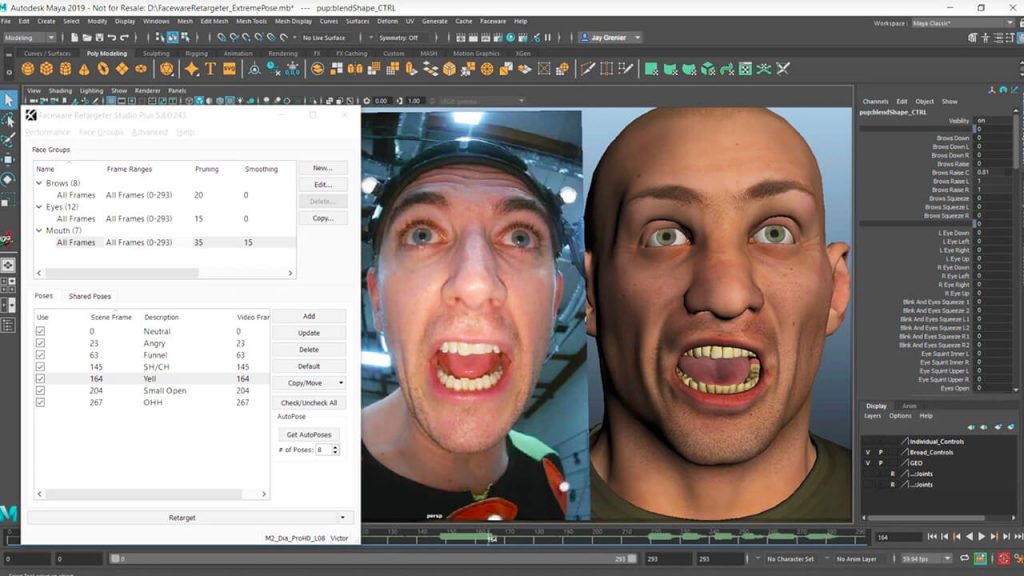Create a polygon cone from the shelf

click(84, 69)
